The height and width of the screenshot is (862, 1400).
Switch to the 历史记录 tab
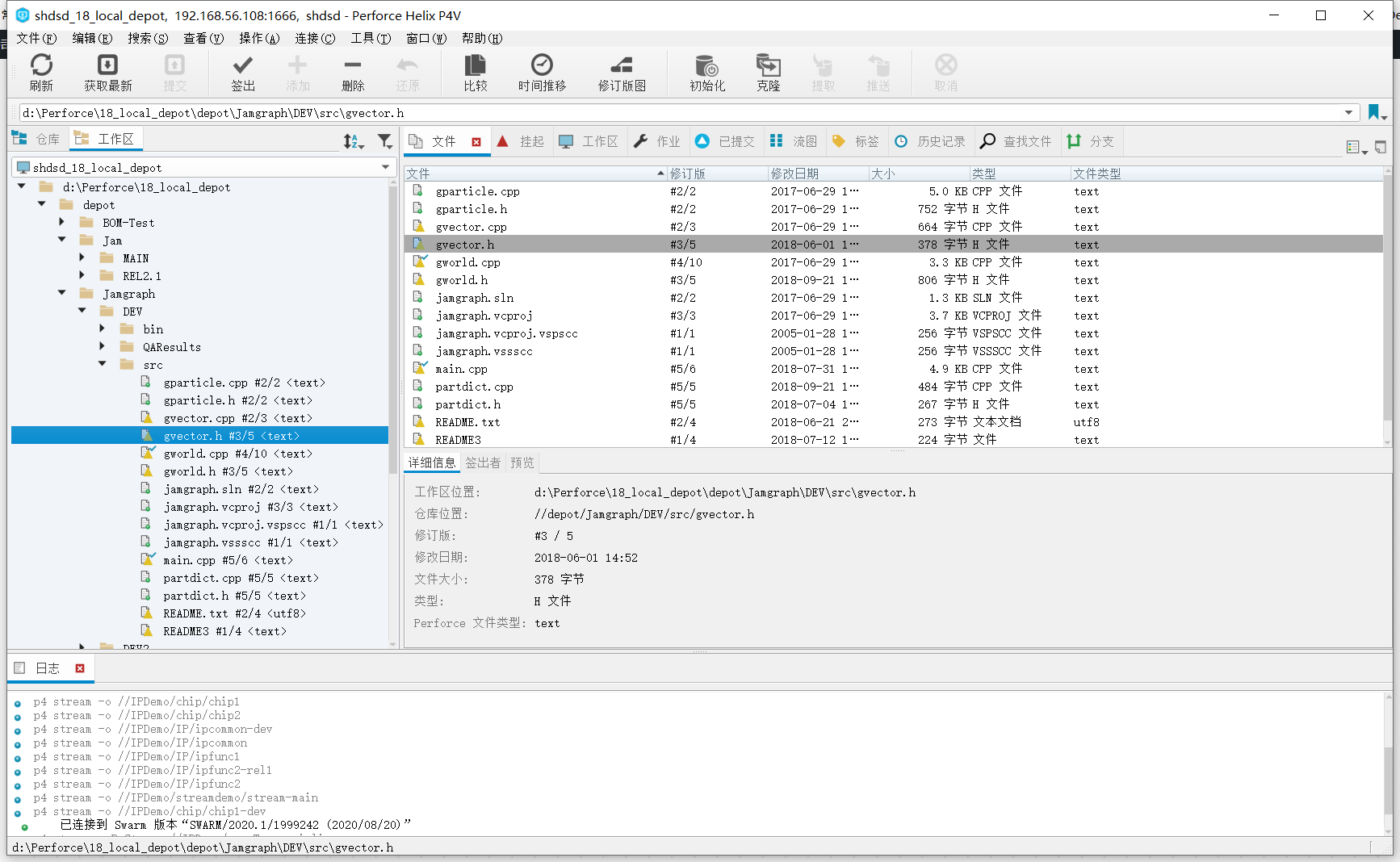pos(940,141)
